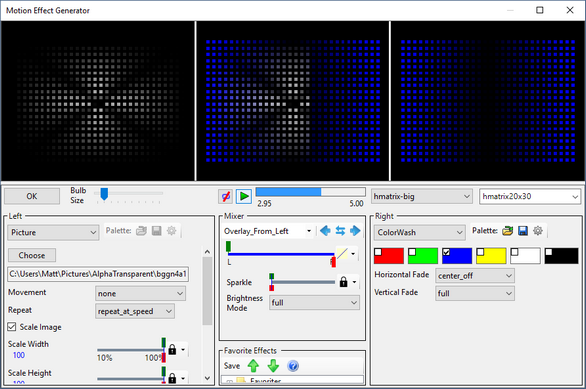Click the Bulb Size slider handle
The image size is (586, 389).
point(104,194)
